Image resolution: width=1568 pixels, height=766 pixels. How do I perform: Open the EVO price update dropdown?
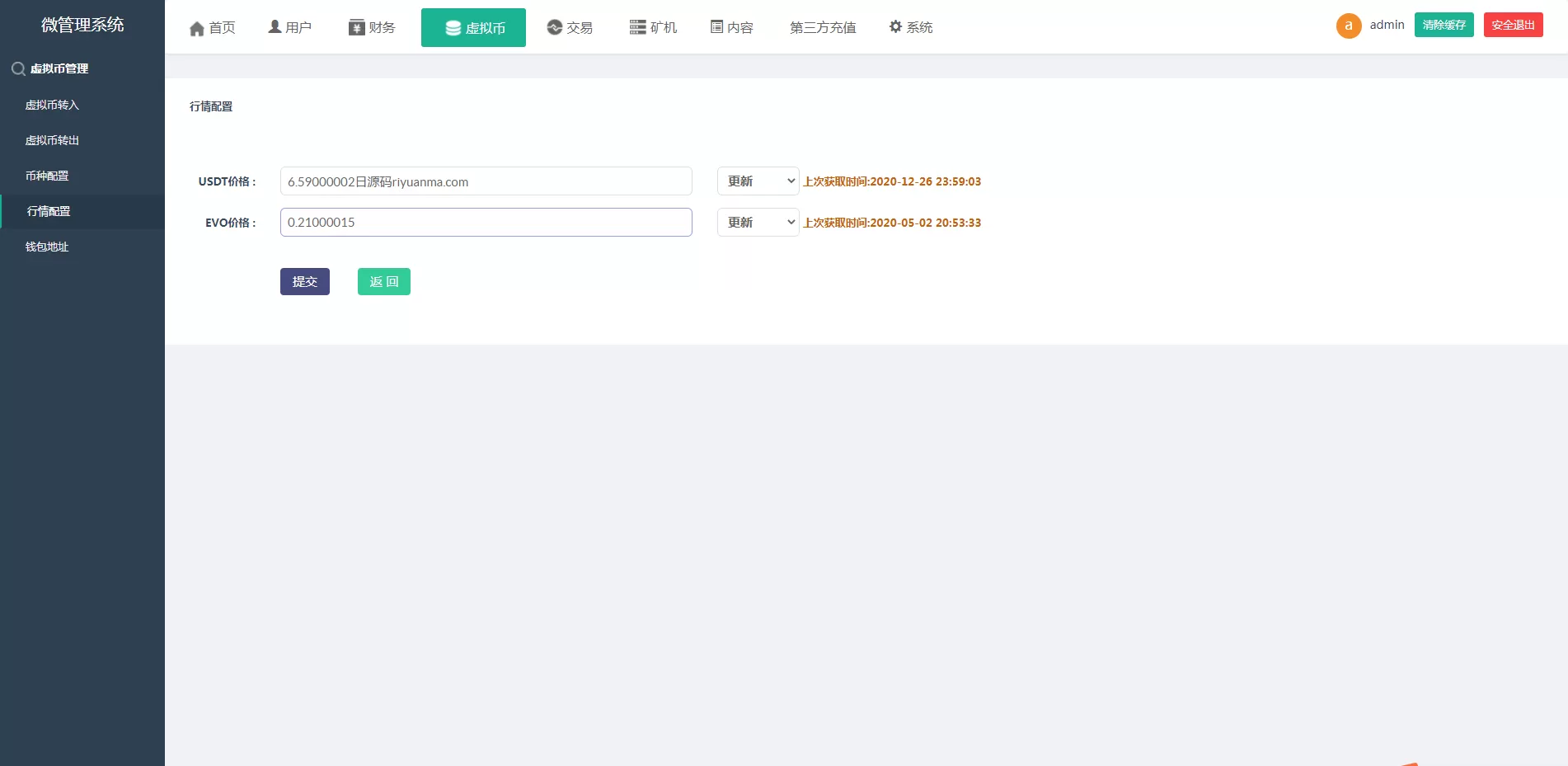click(x=758, y=223)
